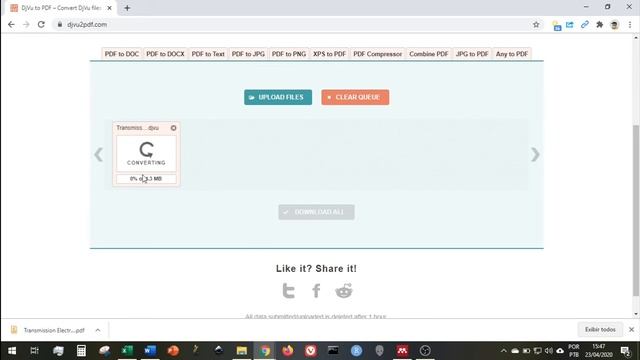Close the DjVu to PDF tab
This screenshot has width=640, height=360.
[109, 8]
